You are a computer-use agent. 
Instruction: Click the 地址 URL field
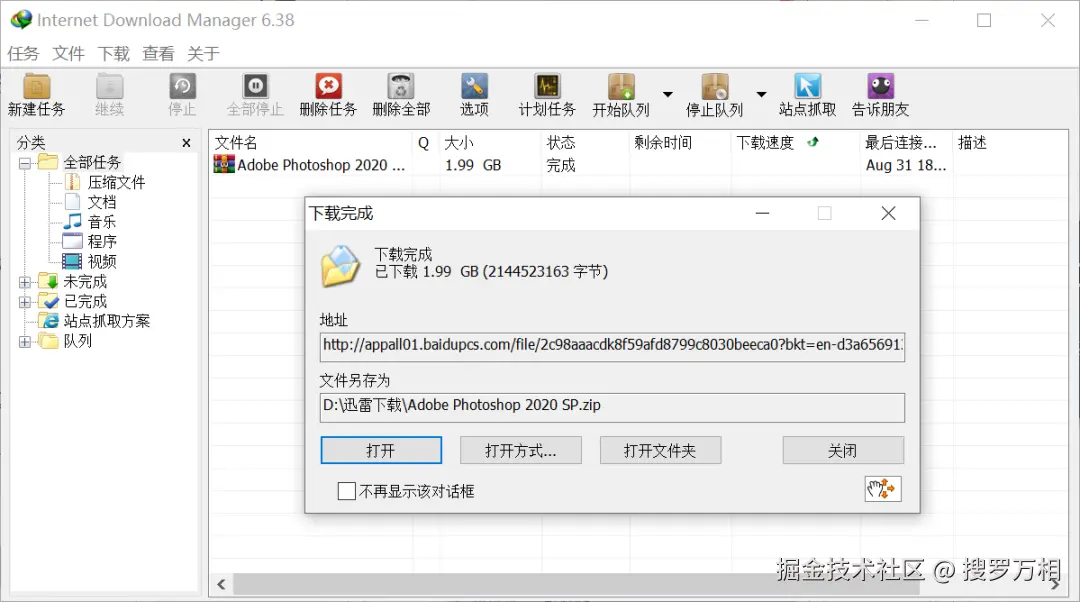coord(612,346)
